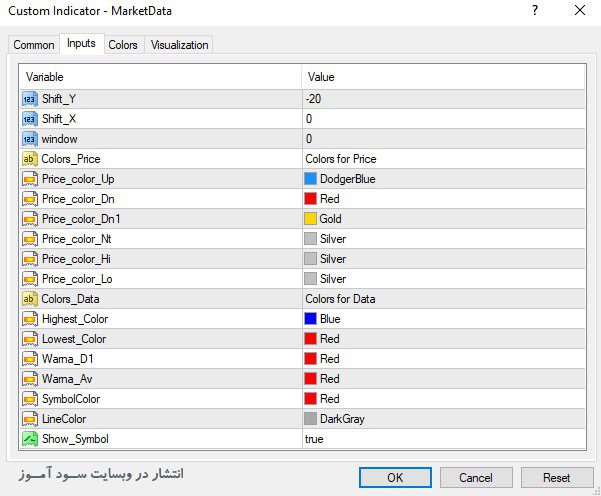
Task: Click the Red swatch for Lowest_Color
Action: (310, 338)
